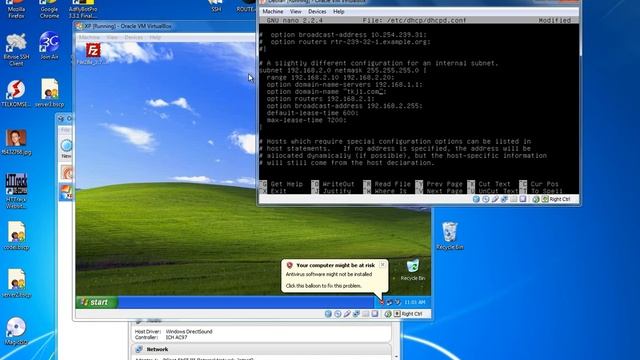Click USB indicator in Debian VM status bar
The height and width of the screenshot is (360, 640).
tap(495, 199)
